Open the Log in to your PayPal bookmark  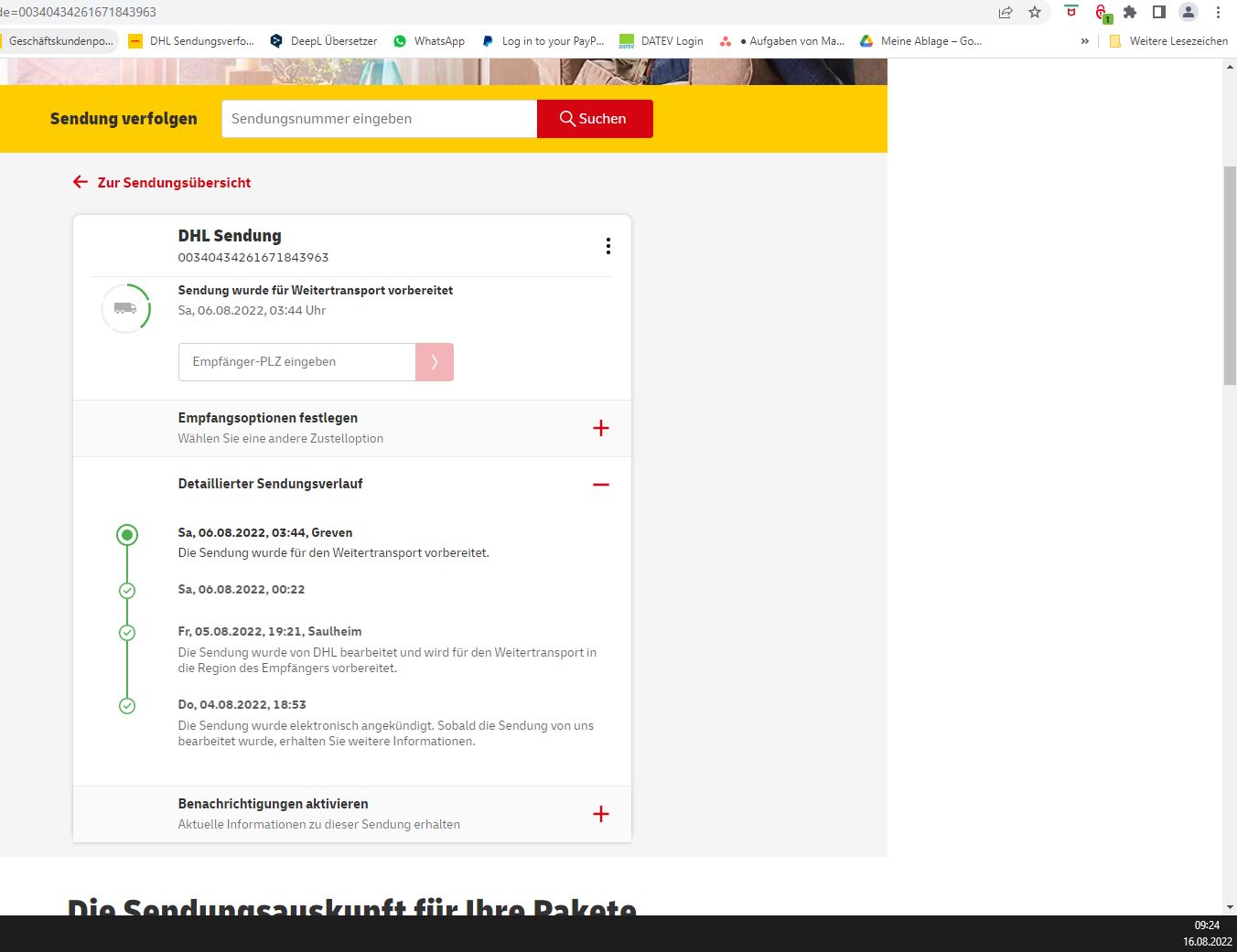coord(543,41)
